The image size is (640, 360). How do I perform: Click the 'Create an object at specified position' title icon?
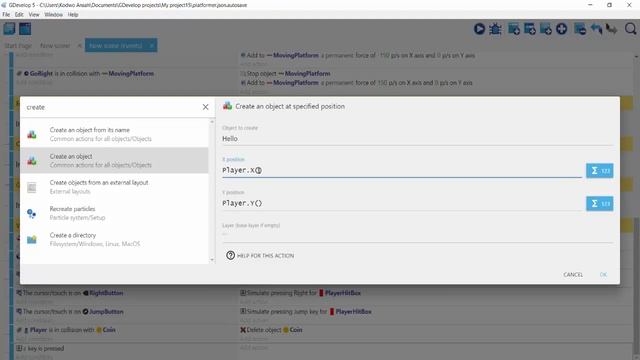pos(227,106)
